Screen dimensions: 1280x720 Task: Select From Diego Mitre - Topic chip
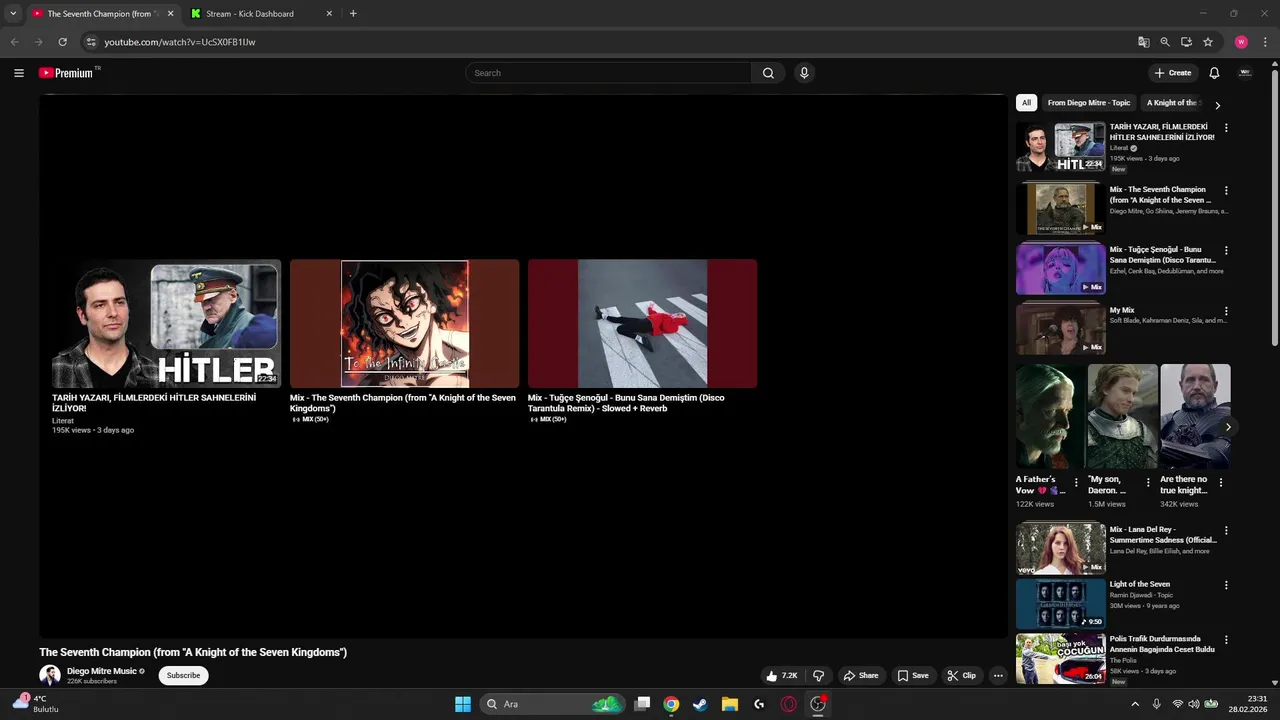(x=1089, y=103)
